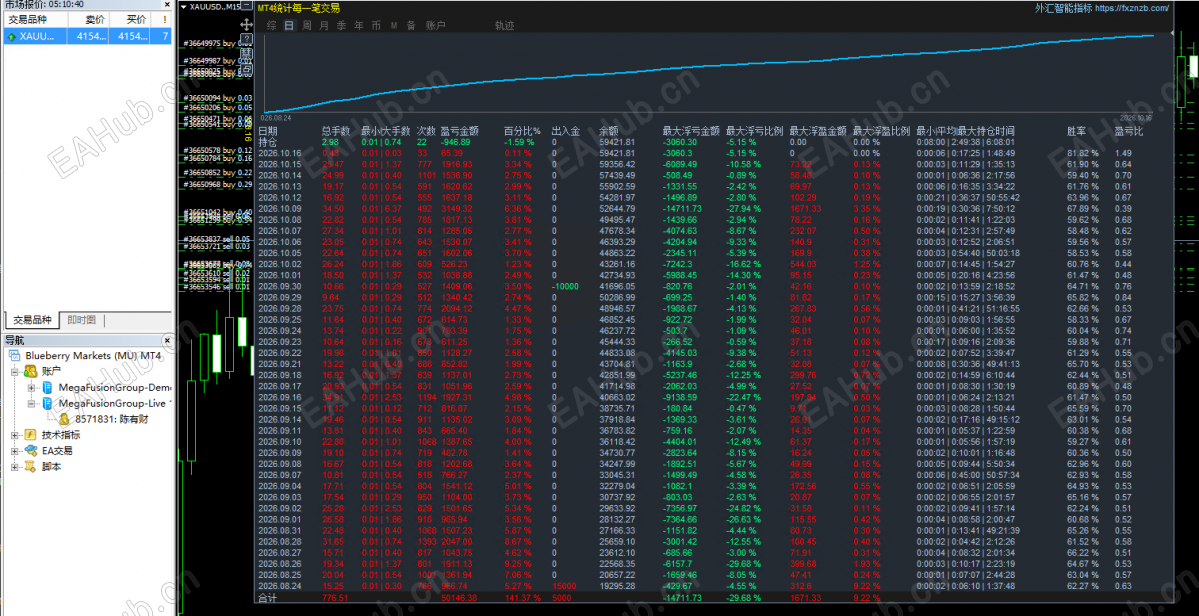This screenshot has height=616, width=1199.
Task: Click the MegaFusionGroup-Demo server icon
Action: click(x=47, y=387)
